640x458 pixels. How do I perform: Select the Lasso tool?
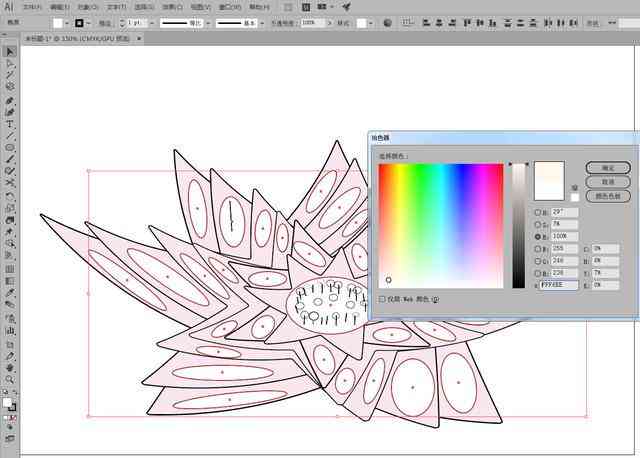click(10, 87)
